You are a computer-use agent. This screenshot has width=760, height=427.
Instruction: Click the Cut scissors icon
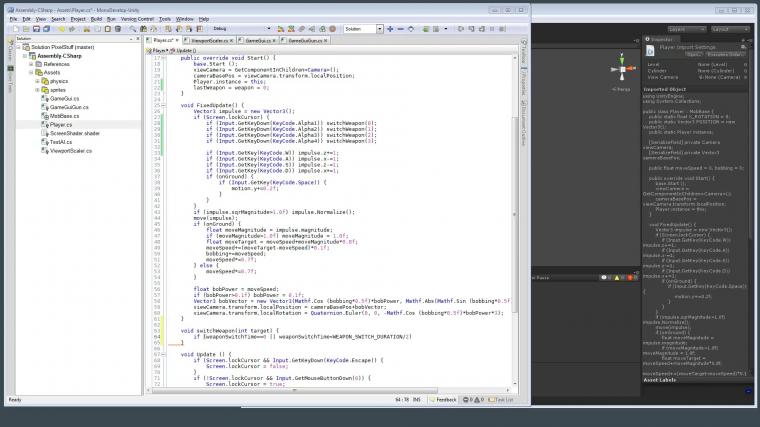pyautogui.click(x=87, y=29)
